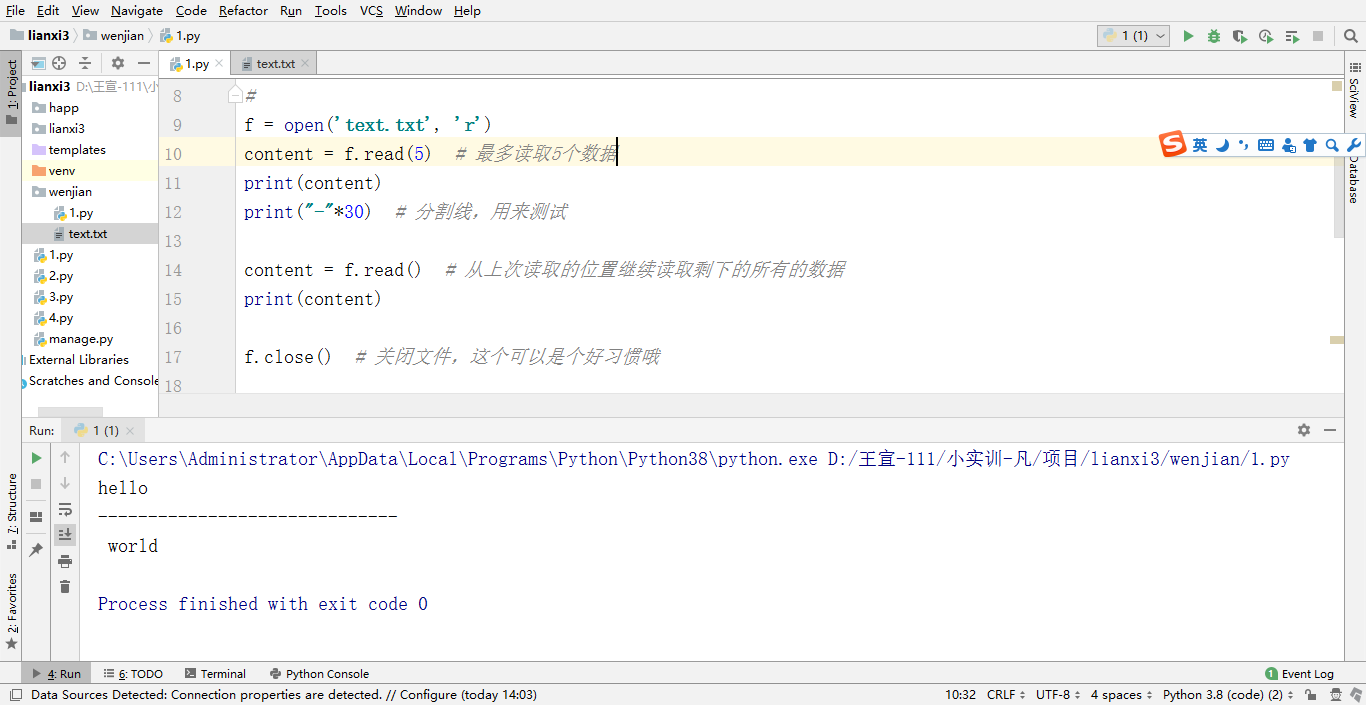Open run configuration dropdown '1 (1)'
Image resolution: width=1366 pixels, height=705 pixels.
(1134, 36)
